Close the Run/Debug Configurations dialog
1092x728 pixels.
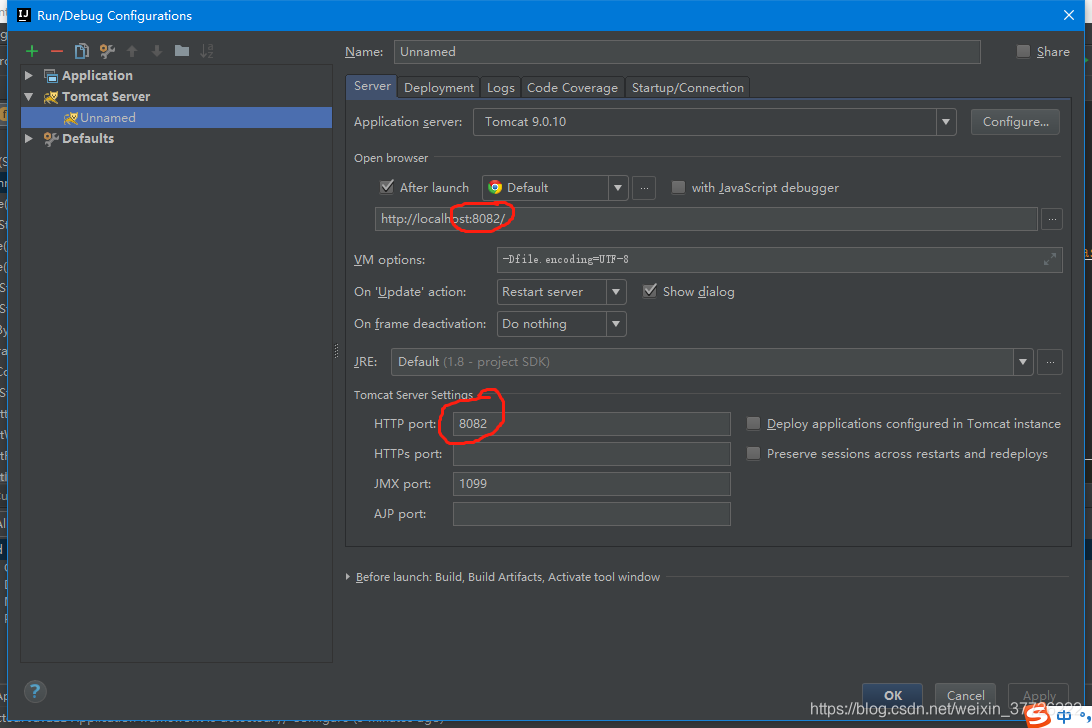1069,15
